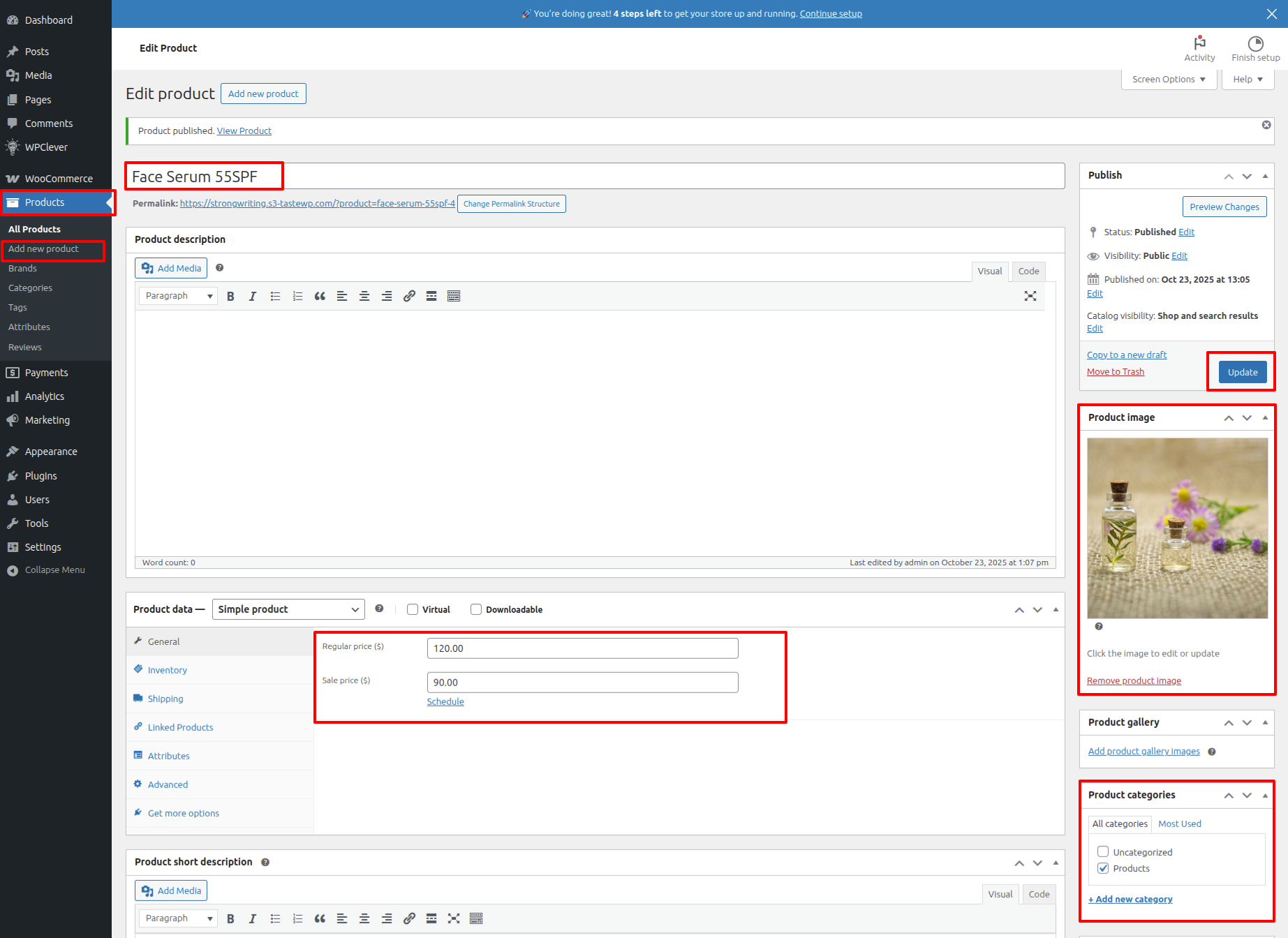Open the Simple product type dropdown
This screenshot has width=1288, height=938.
tap(288, 609)
